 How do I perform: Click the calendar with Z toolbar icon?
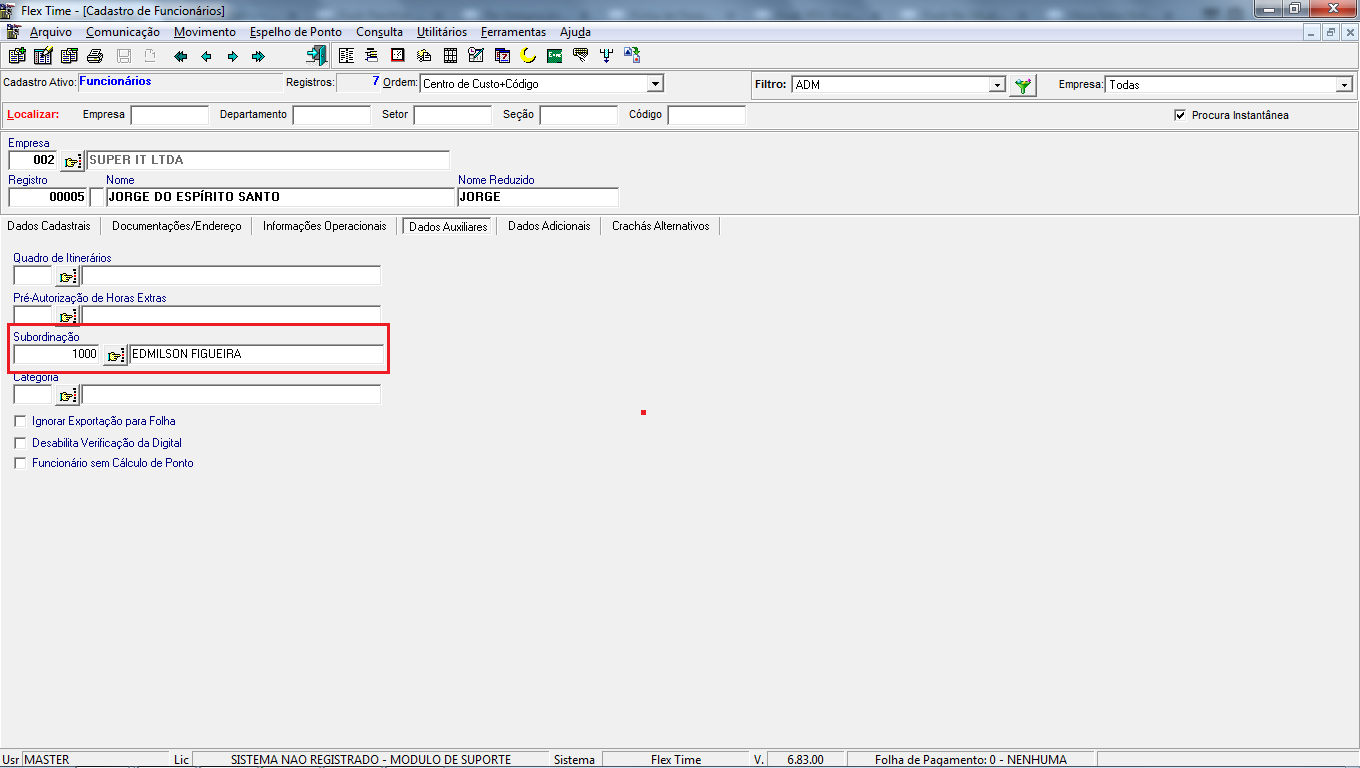coord(502,56)
